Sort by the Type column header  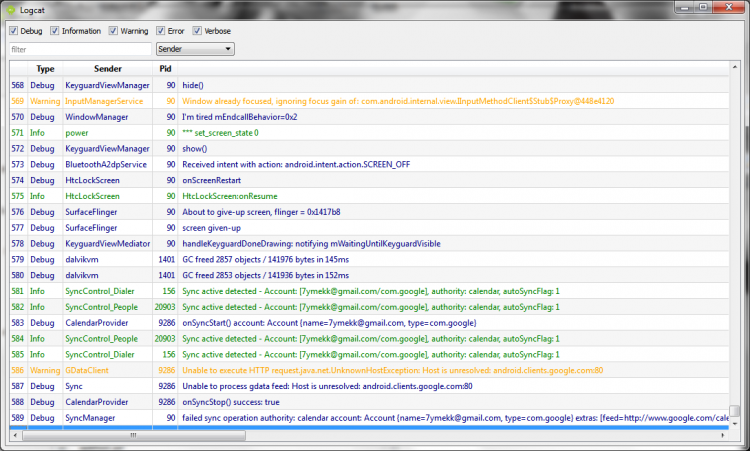pyautogui.click(x=45, y=69)
